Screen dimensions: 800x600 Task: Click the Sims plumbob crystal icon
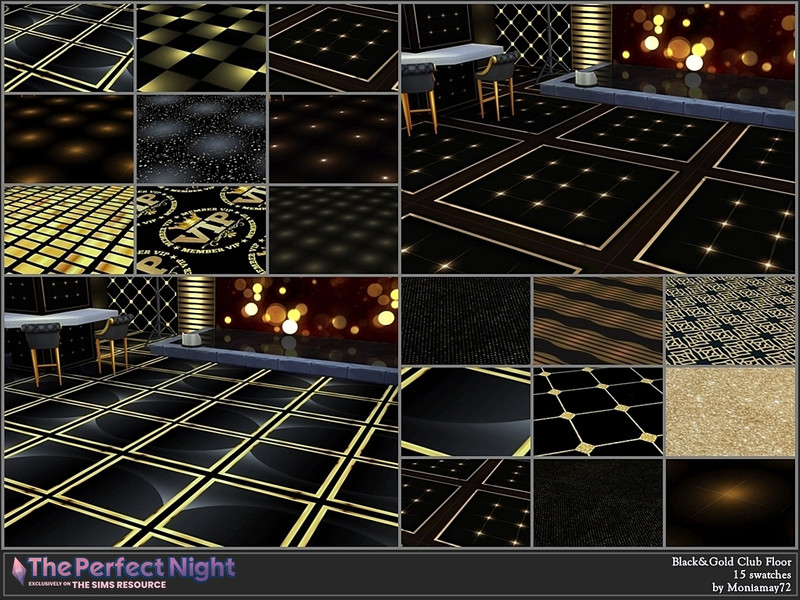pos(19,571)
